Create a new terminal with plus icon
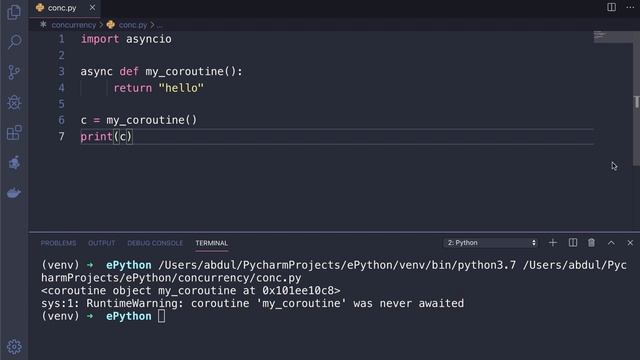 point(553,243)
